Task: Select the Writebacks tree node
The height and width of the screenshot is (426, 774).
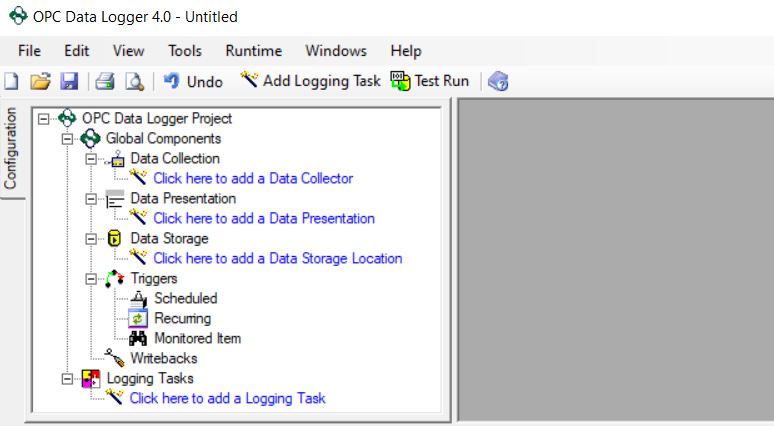Action: pyautogui.click(x=163, y=358)
